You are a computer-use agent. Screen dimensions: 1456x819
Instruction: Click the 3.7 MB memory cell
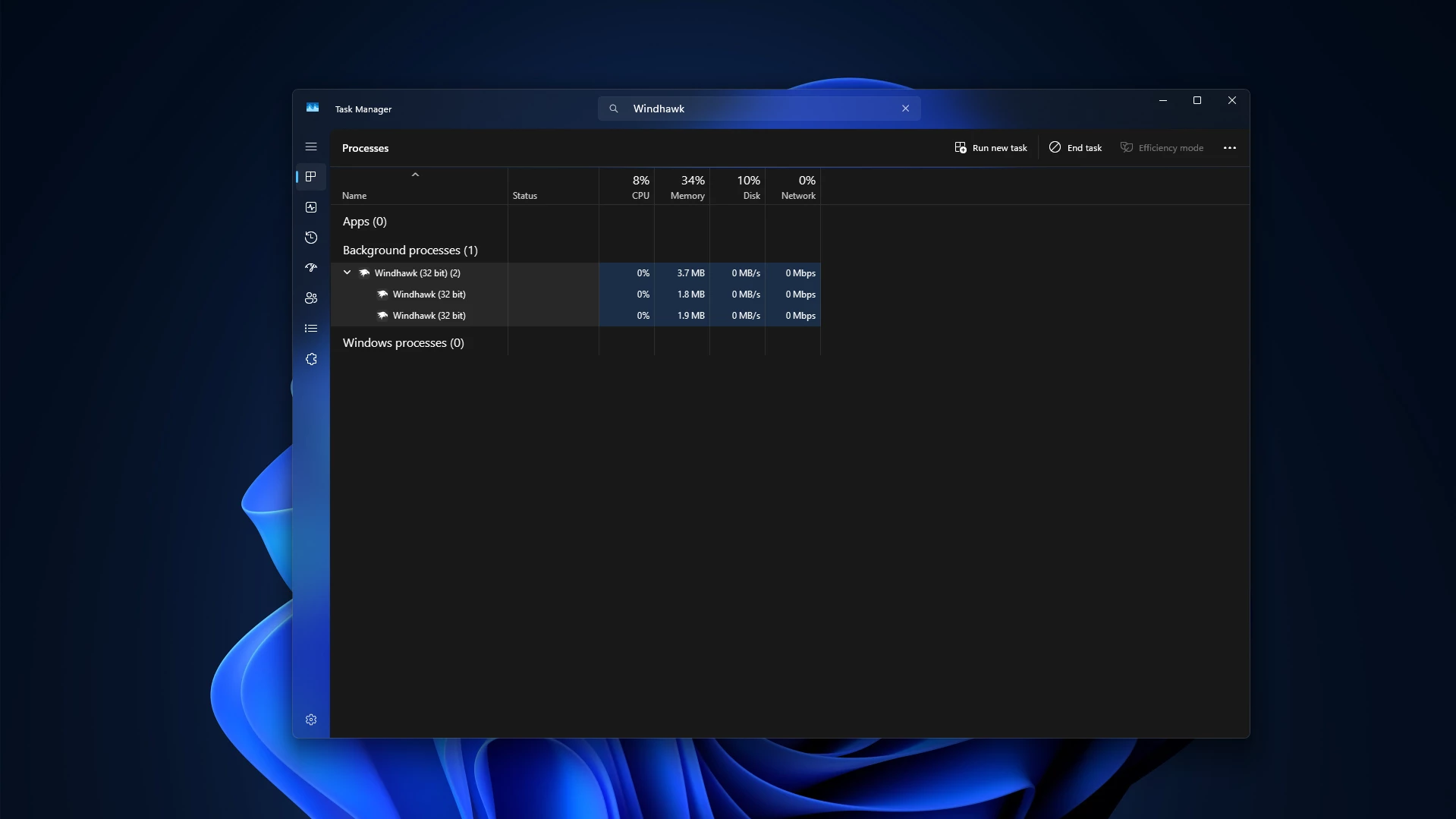(682, 273)
